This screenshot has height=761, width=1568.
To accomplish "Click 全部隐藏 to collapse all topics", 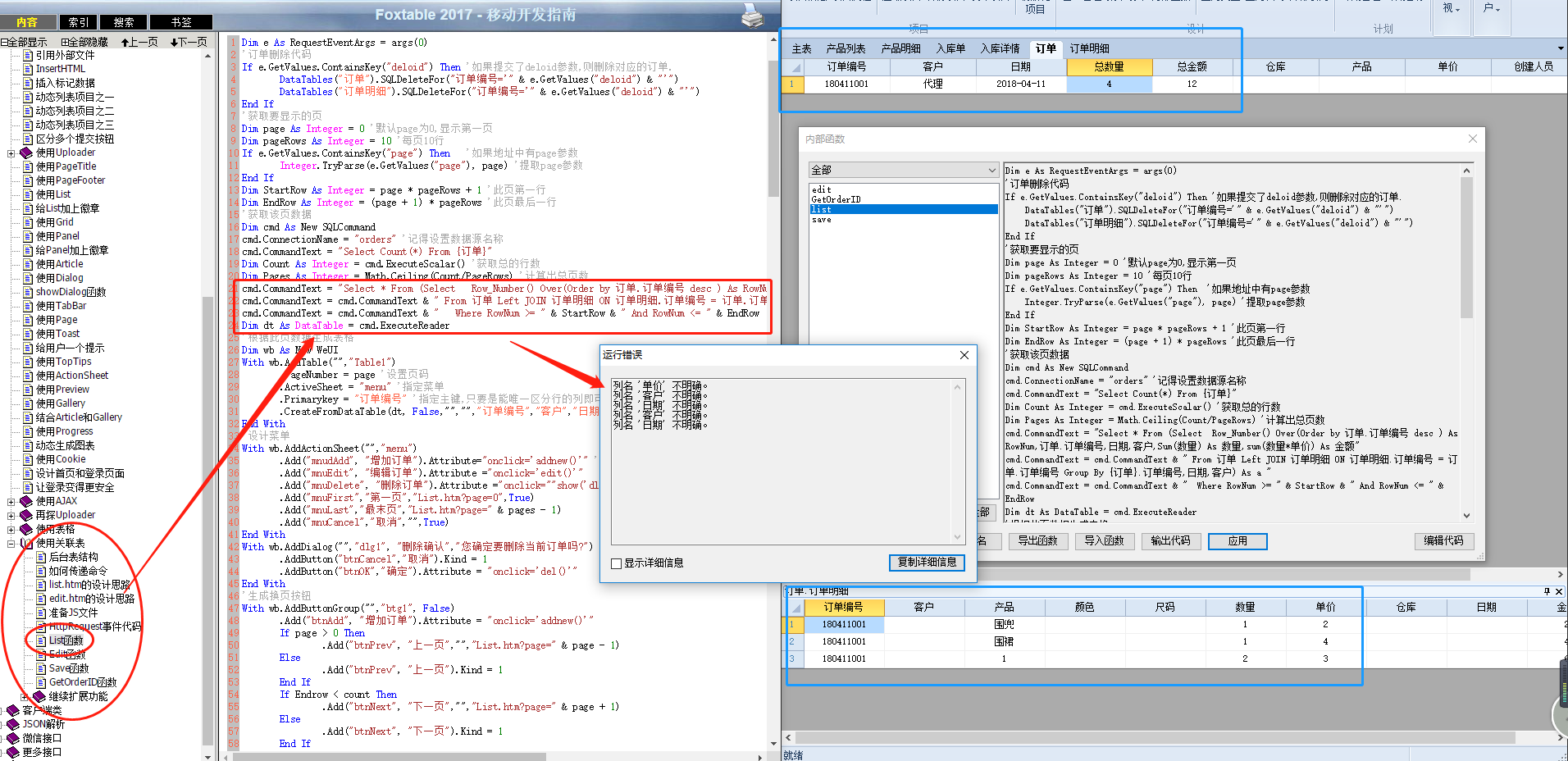I will tap(84, 42).
